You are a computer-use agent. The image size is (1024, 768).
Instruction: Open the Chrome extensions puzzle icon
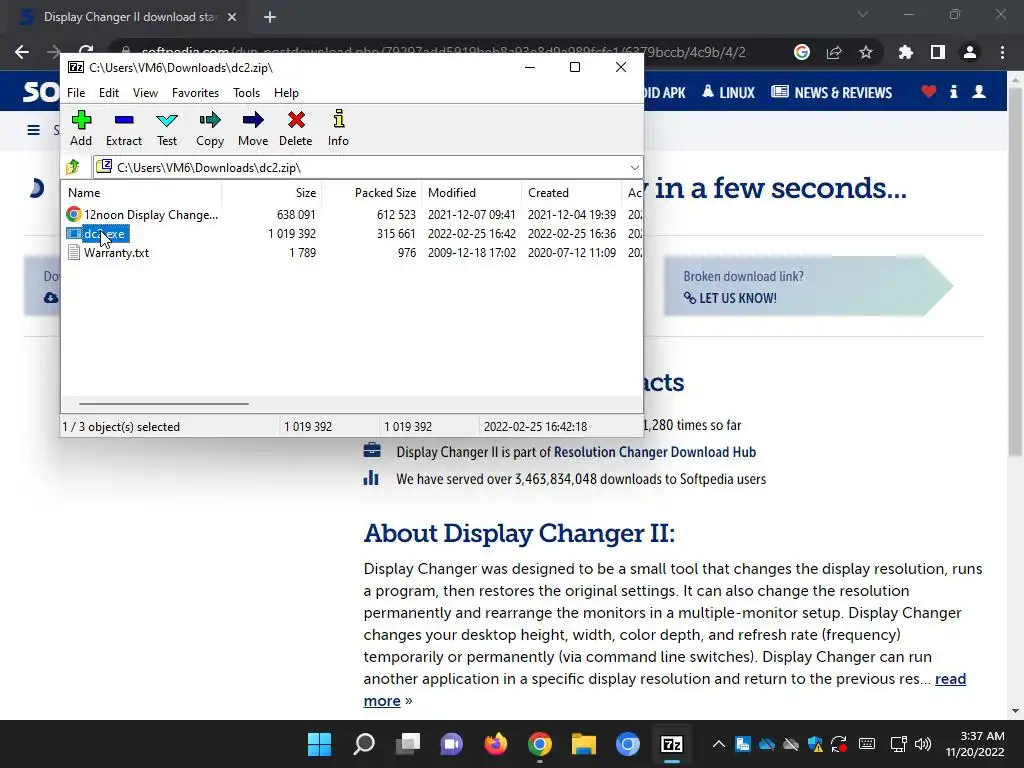[x=906, y=52]
